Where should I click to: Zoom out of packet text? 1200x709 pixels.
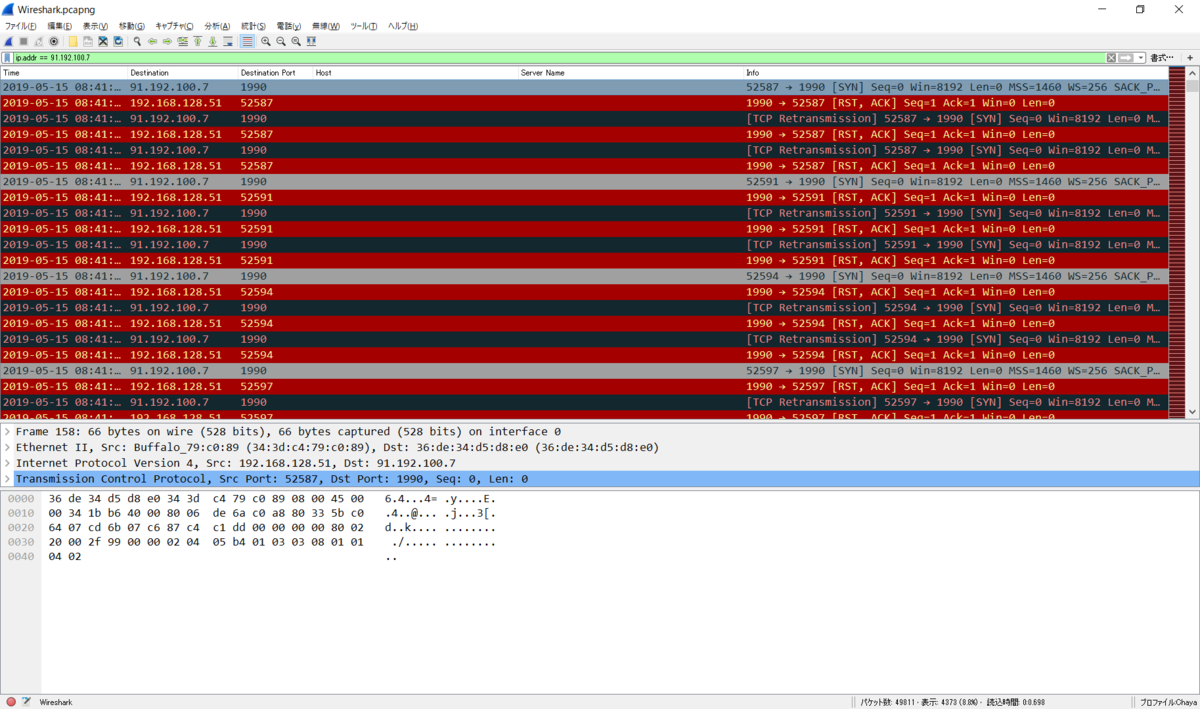pyautogui.click(x=281, y=41)
